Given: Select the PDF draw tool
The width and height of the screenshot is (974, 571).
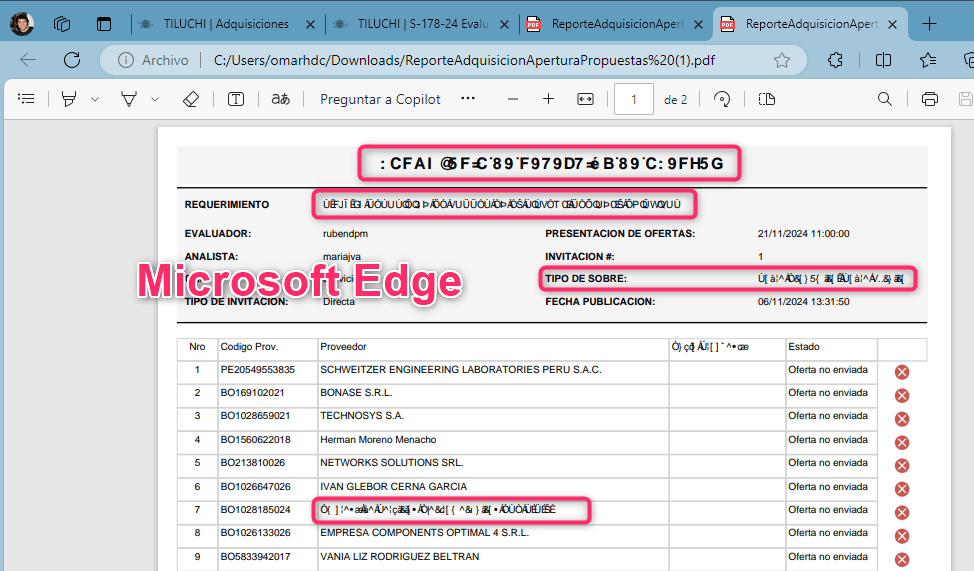Looking at the screenshot, I should tap(129, 99).
